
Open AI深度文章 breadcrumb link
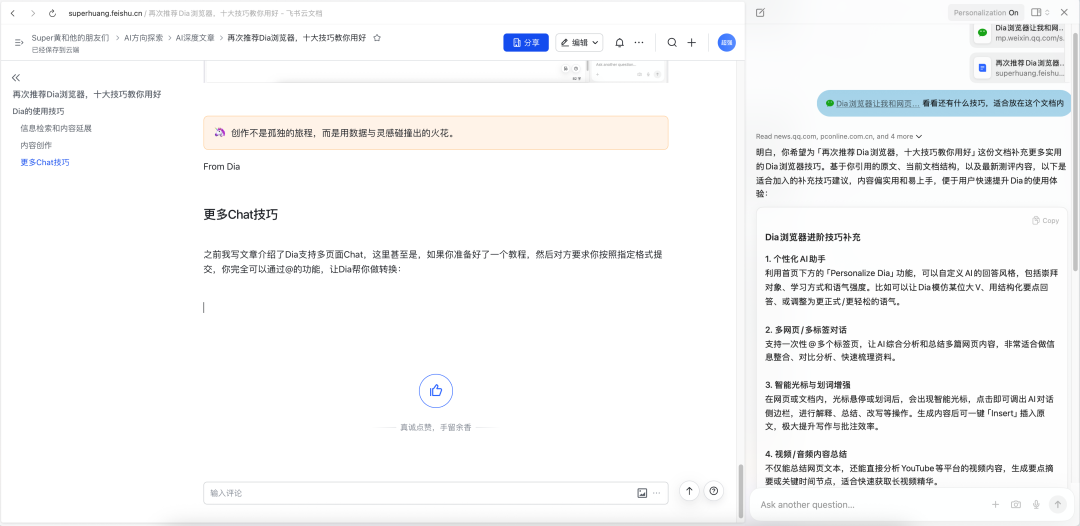point(195,38)
